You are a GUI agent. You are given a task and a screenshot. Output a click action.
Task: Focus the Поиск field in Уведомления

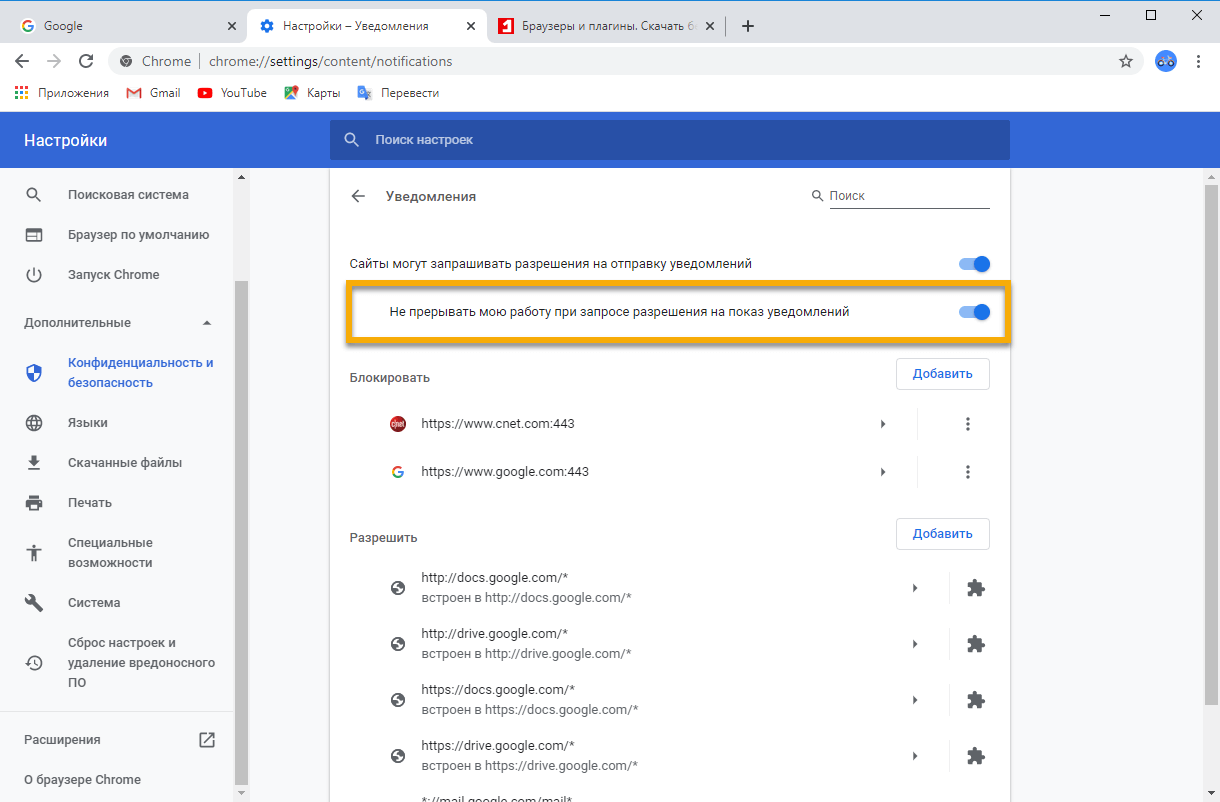click(909, 196)
